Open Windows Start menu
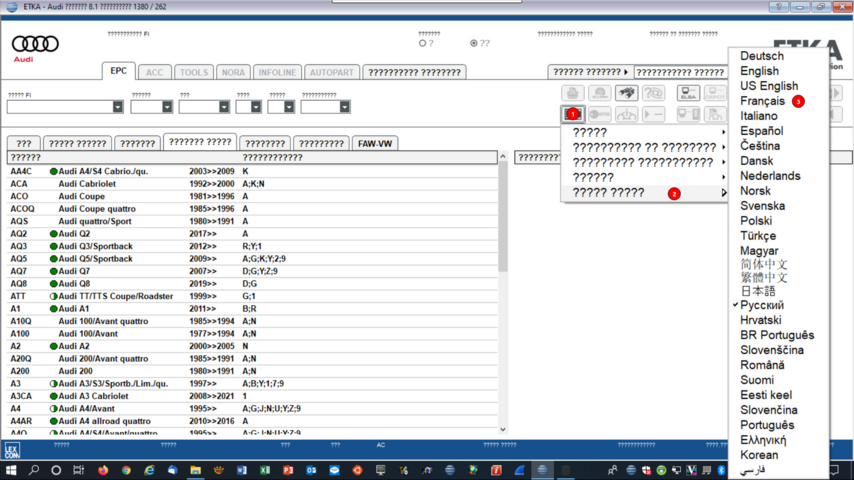Viewport: 854px width, 480px height. pos(11,470)
